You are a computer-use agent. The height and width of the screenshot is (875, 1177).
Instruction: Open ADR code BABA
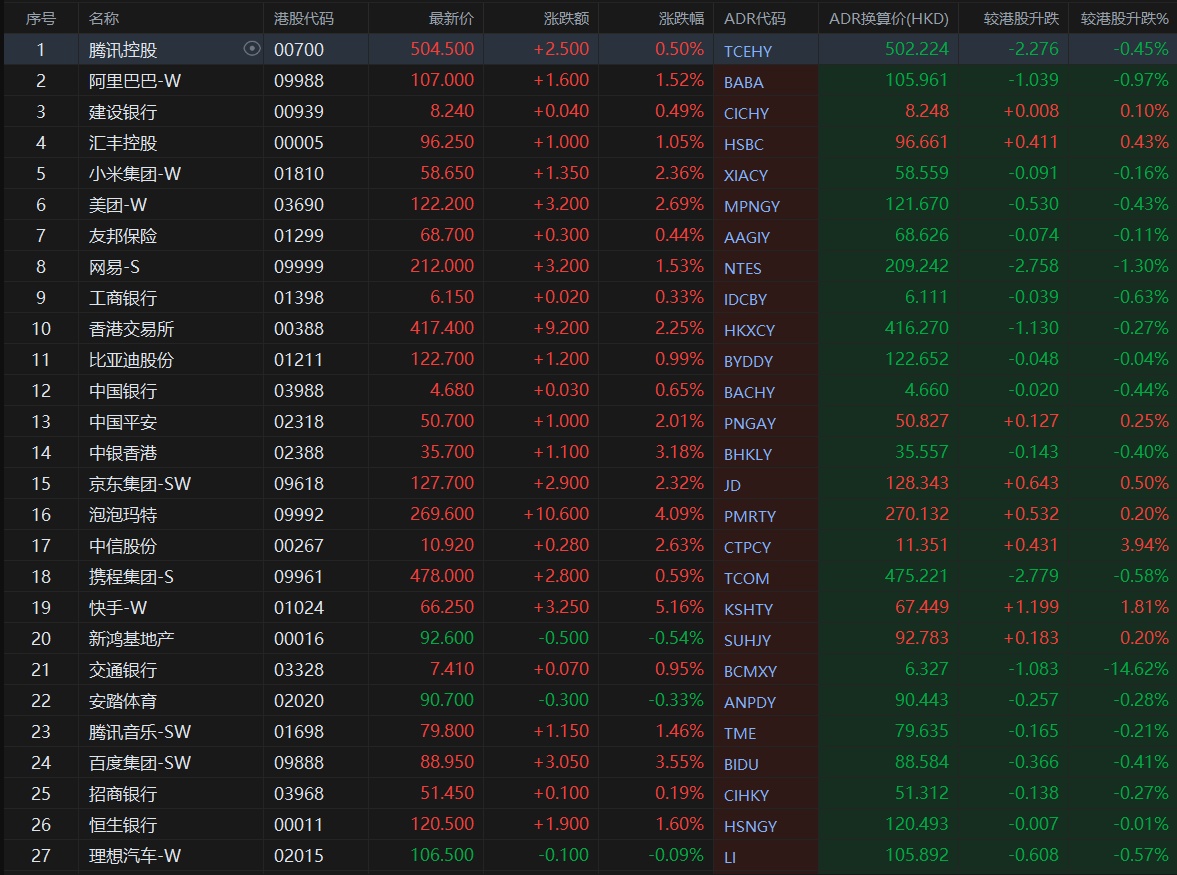click(x=743, y=82)
